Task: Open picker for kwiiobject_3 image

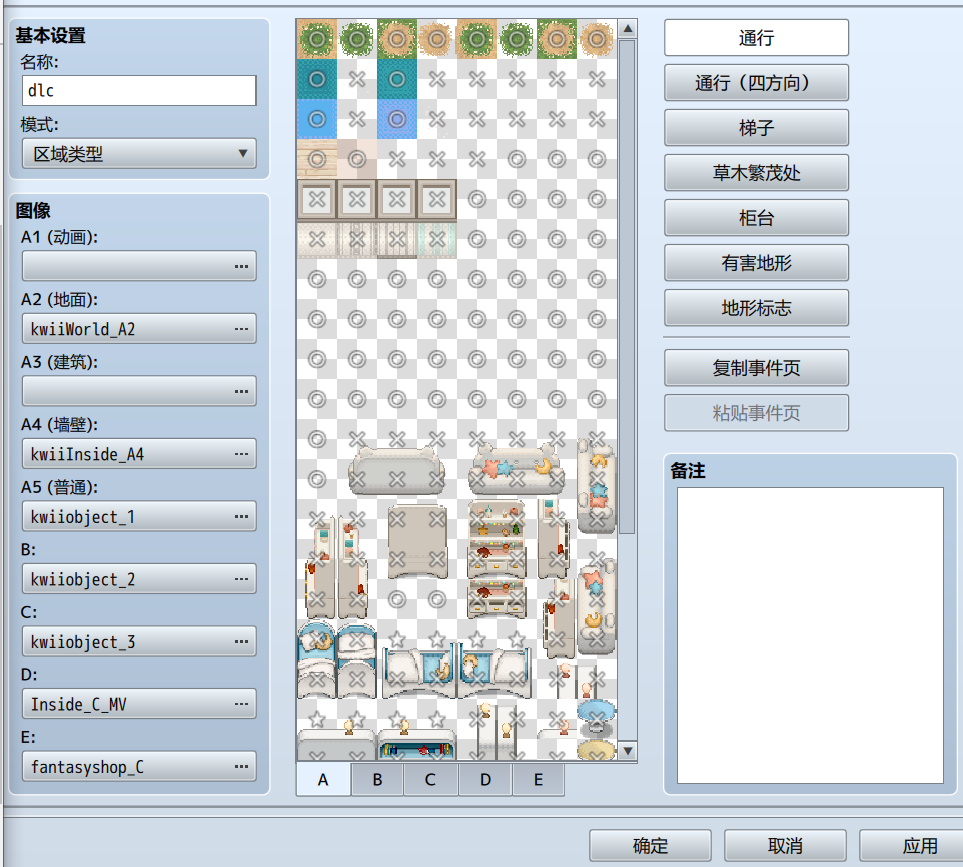Action: click(241, 642)
